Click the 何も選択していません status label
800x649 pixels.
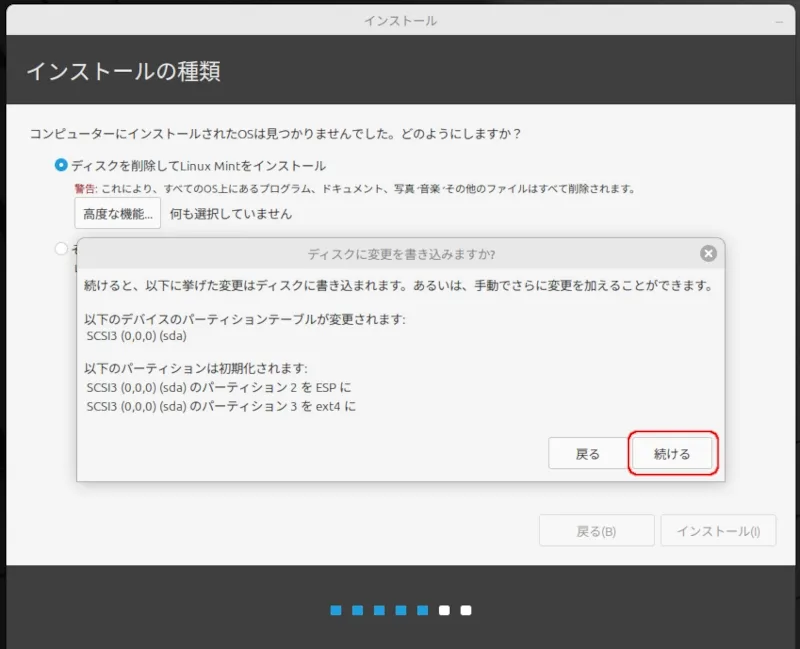click(x=231, y=213)
